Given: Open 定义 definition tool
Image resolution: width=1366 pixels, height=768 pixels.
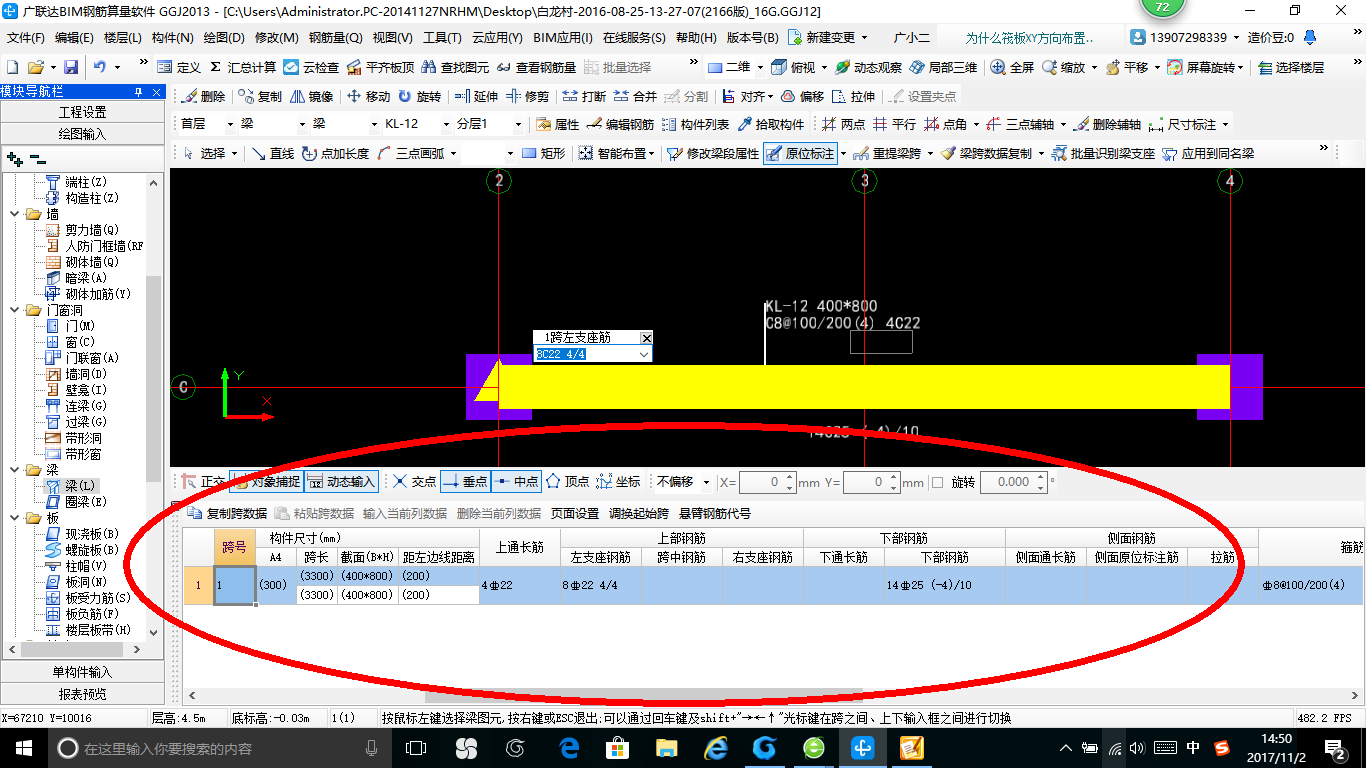Looking at the screenshot, I should 179,67.
